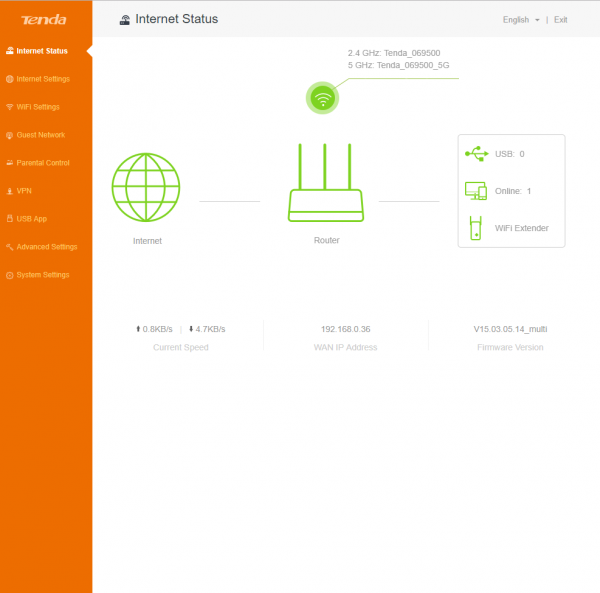Click the Advanced Settings wrench icon
The width and height of the screenshot is (600, 593).
10,247
